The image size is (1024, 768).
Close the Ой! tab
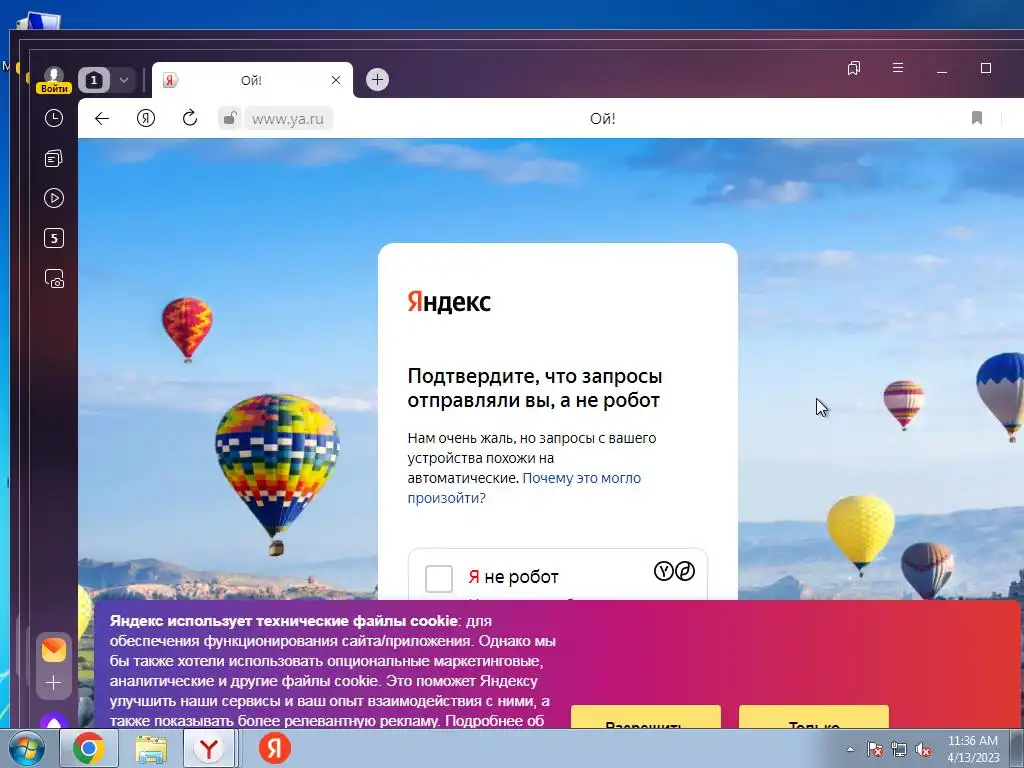tap(336, 80)
